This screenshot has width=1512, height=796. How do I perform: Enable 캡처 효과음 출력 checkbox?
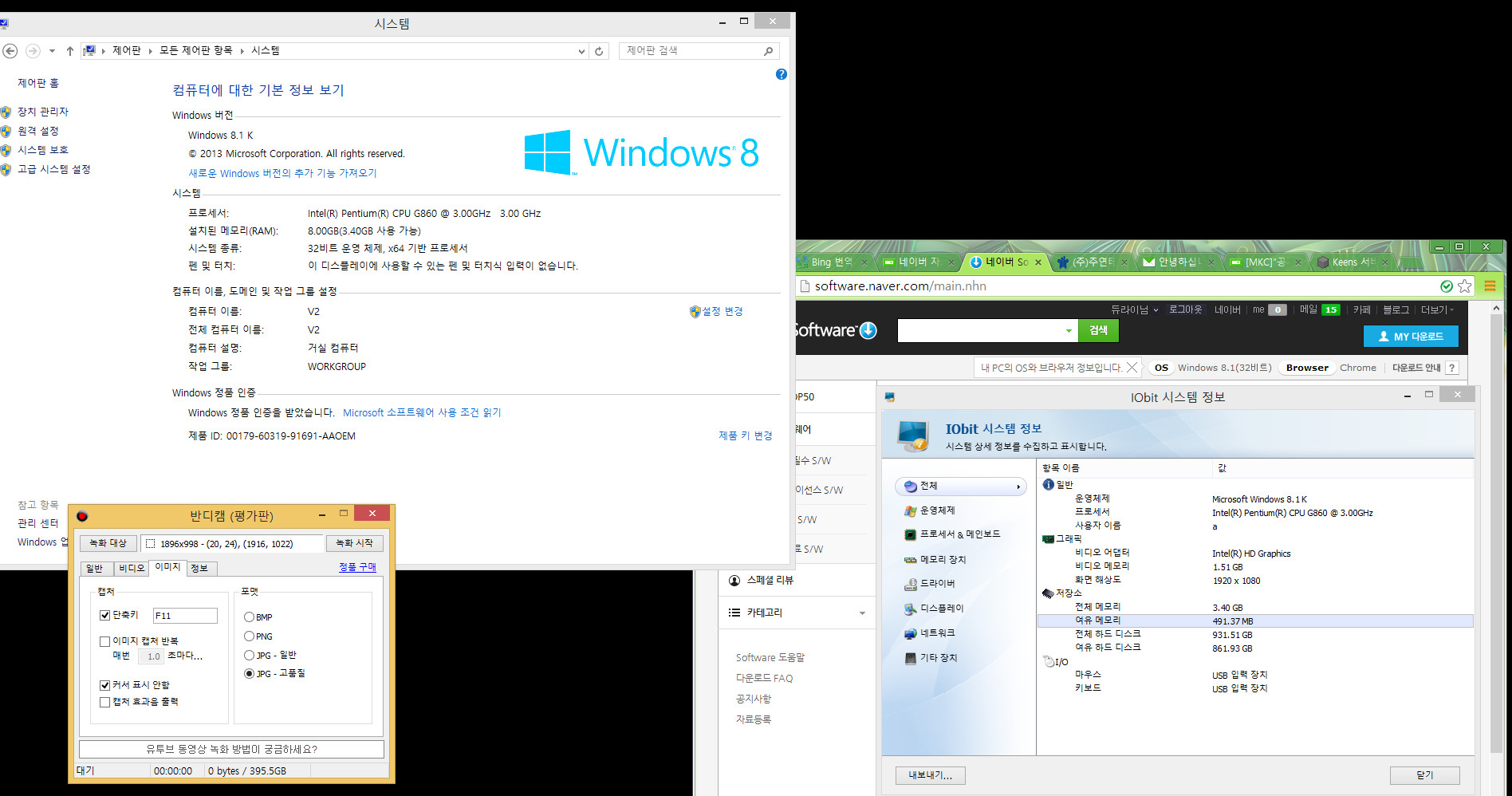point(104,702)
